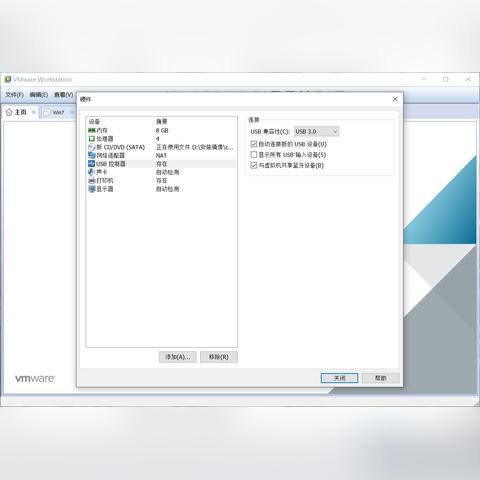Click the 添加(A)... add button
This screenshot has width=480, height=480.
(178, 357)
